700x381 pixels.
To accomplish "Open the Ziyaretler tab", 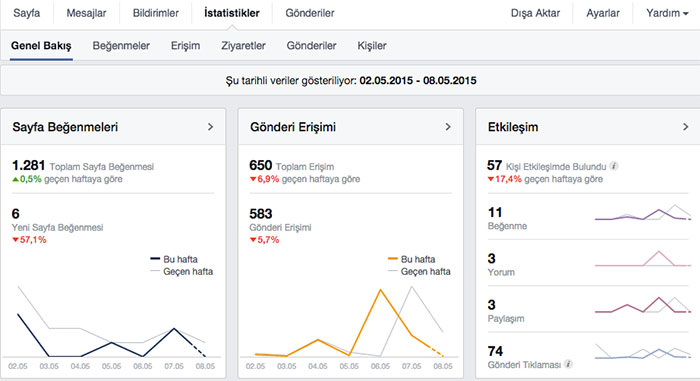I will pos(243,46).
